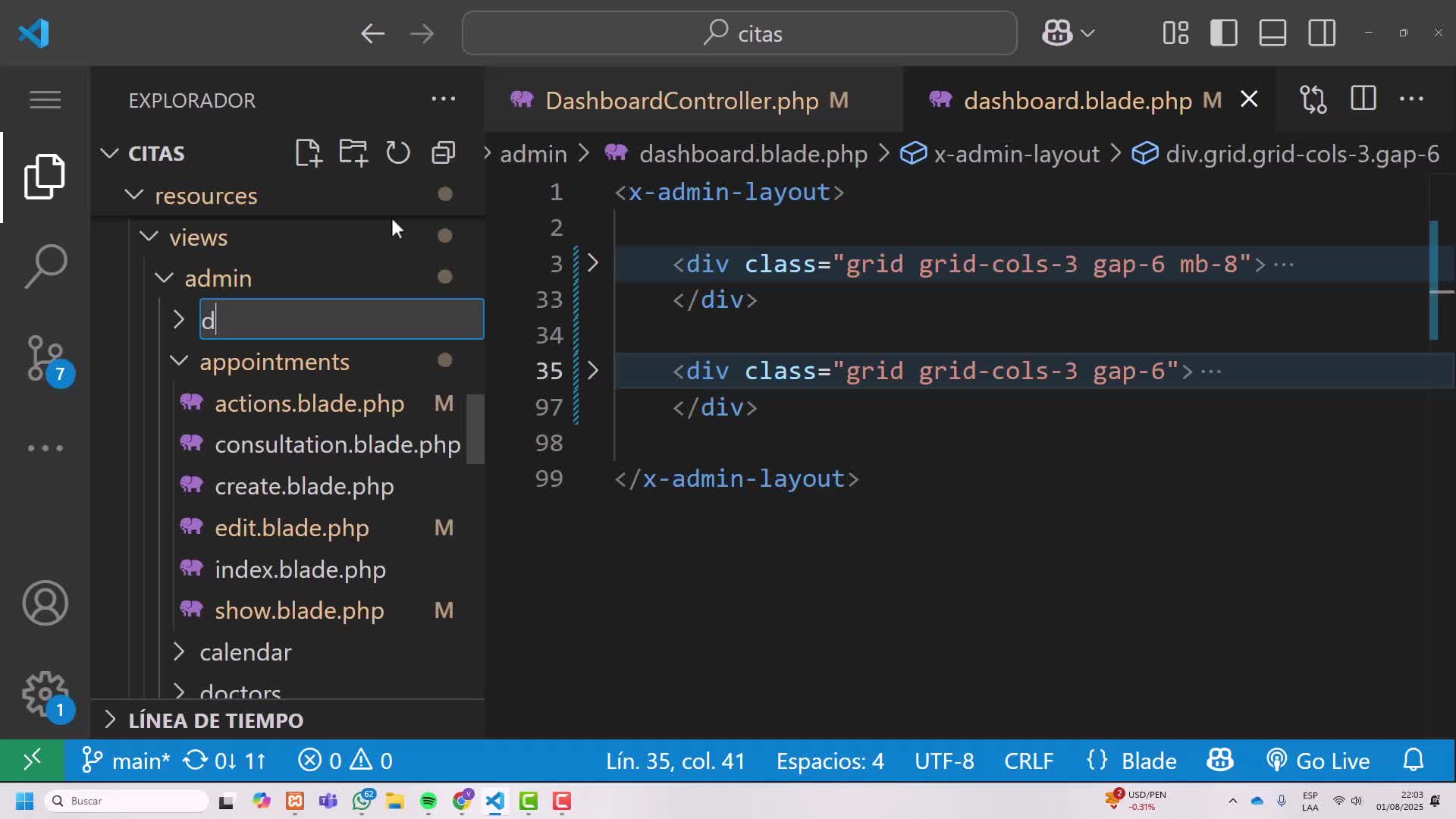Click the main* branch in status bar
1456x819 pixels.
[126, 761]
